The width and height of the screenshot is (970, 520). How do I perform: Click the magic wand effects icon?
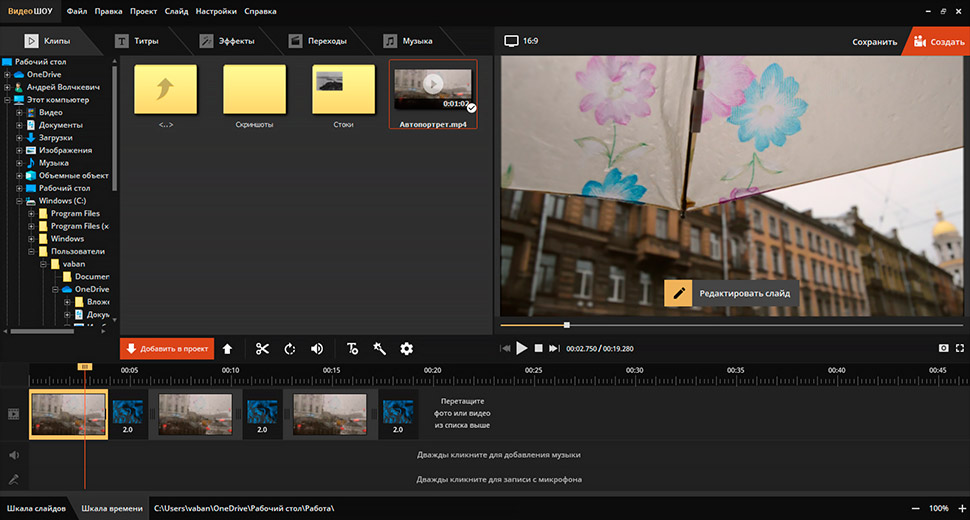coord(379,349)
